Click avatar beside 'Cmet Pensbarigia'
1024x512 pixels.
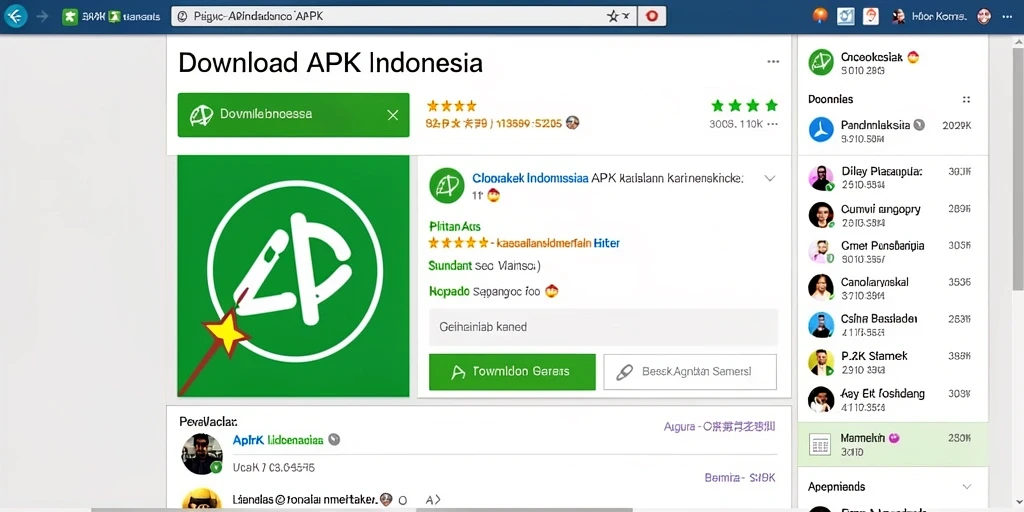[x=821, y=251]
